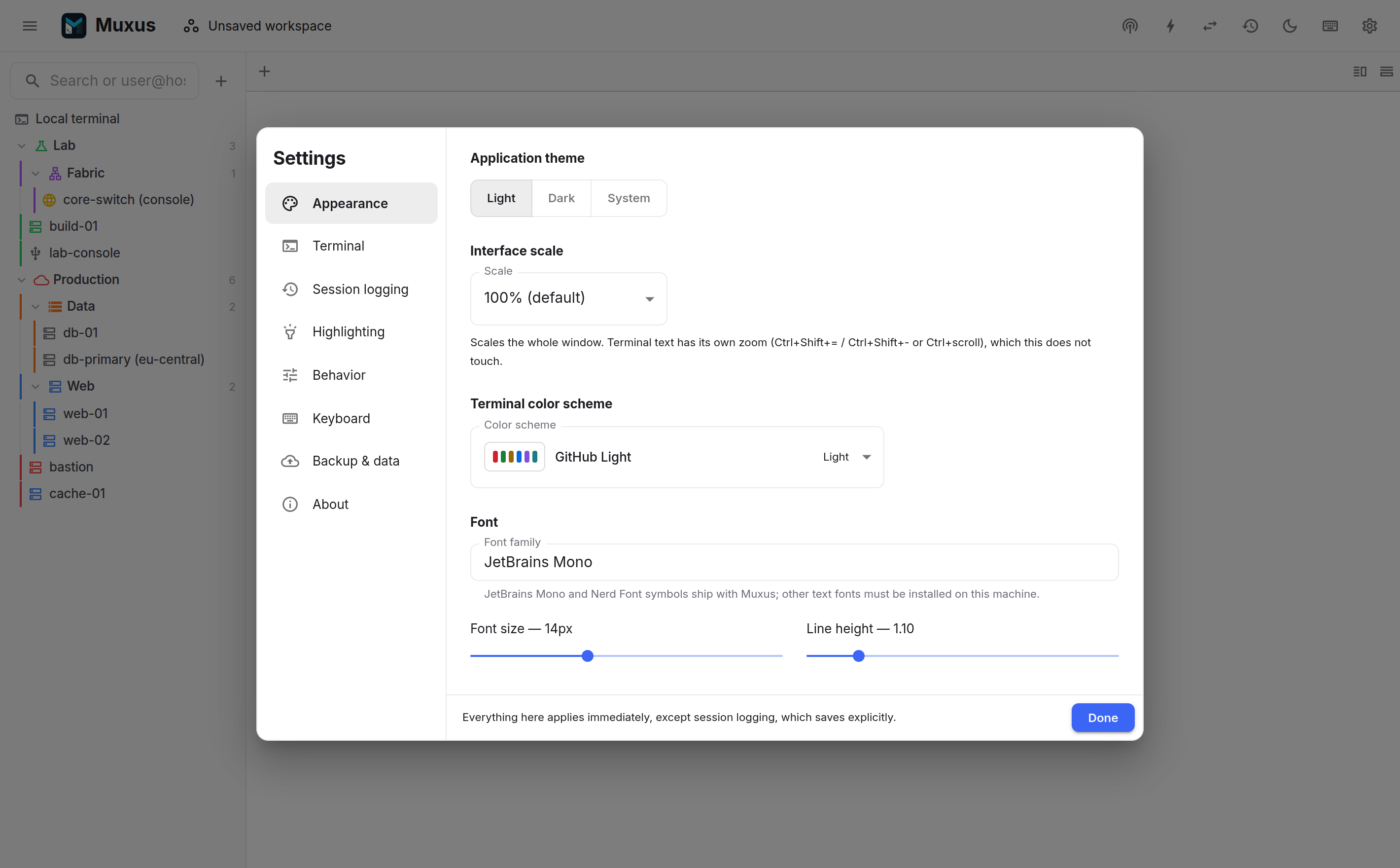Image resolution: width=1400 pixels, height=868 pixels.
Task: Select Dark application theme
Action: click(561, 198)
